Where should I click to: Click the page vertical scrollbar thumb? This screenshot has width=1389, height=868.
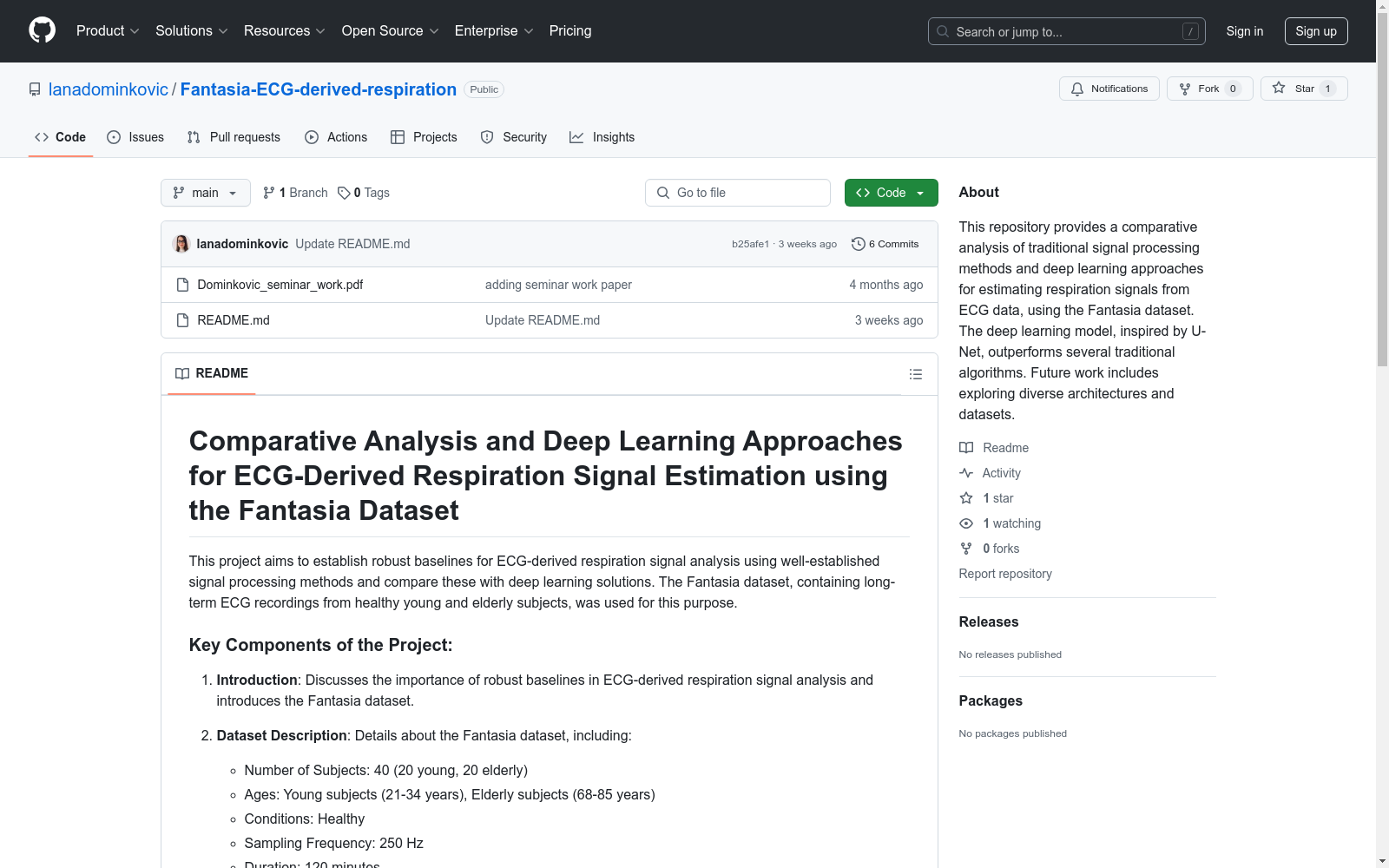pyautogui.click(x=1382, y=188)
